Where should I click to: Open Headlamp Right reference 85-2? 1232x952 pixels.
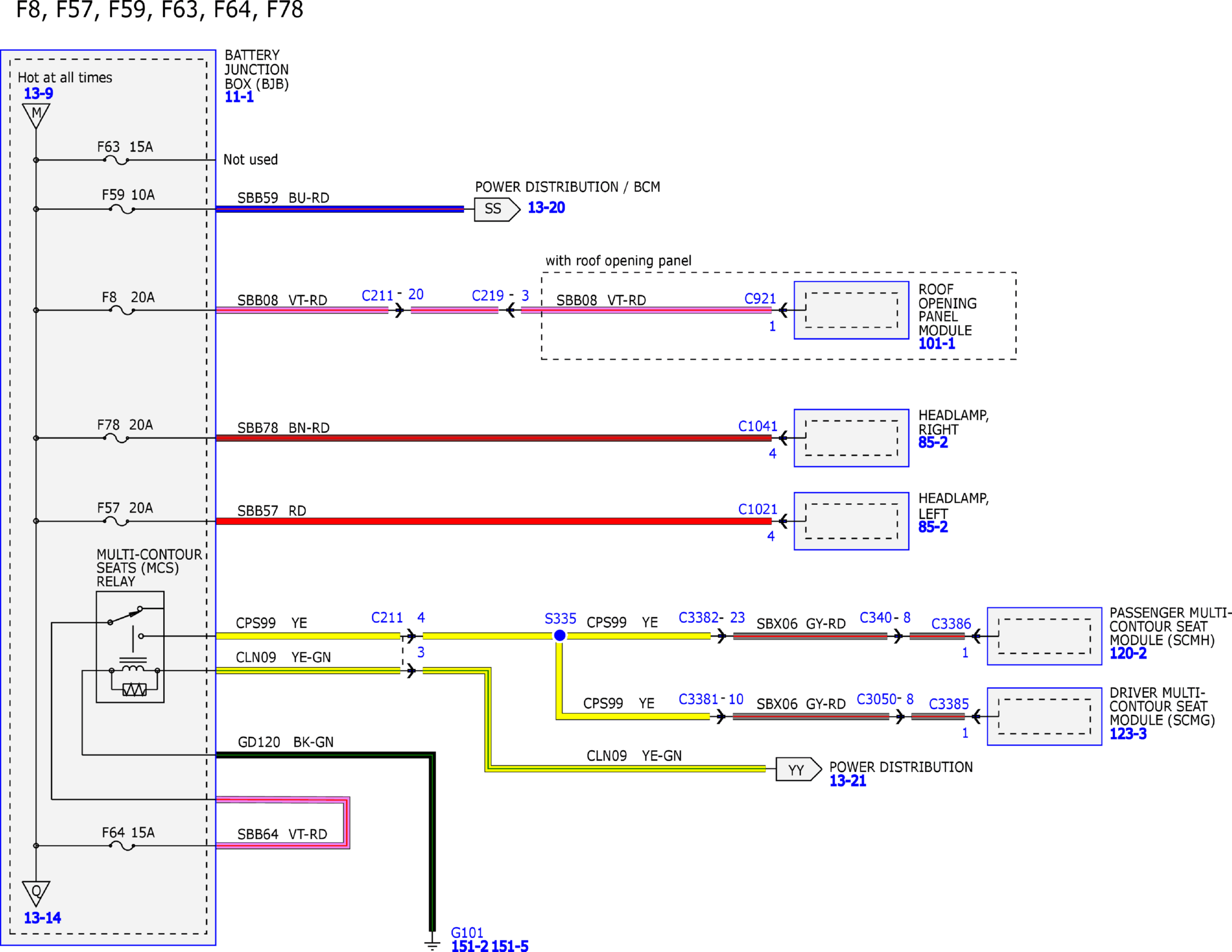coord(932,442)
